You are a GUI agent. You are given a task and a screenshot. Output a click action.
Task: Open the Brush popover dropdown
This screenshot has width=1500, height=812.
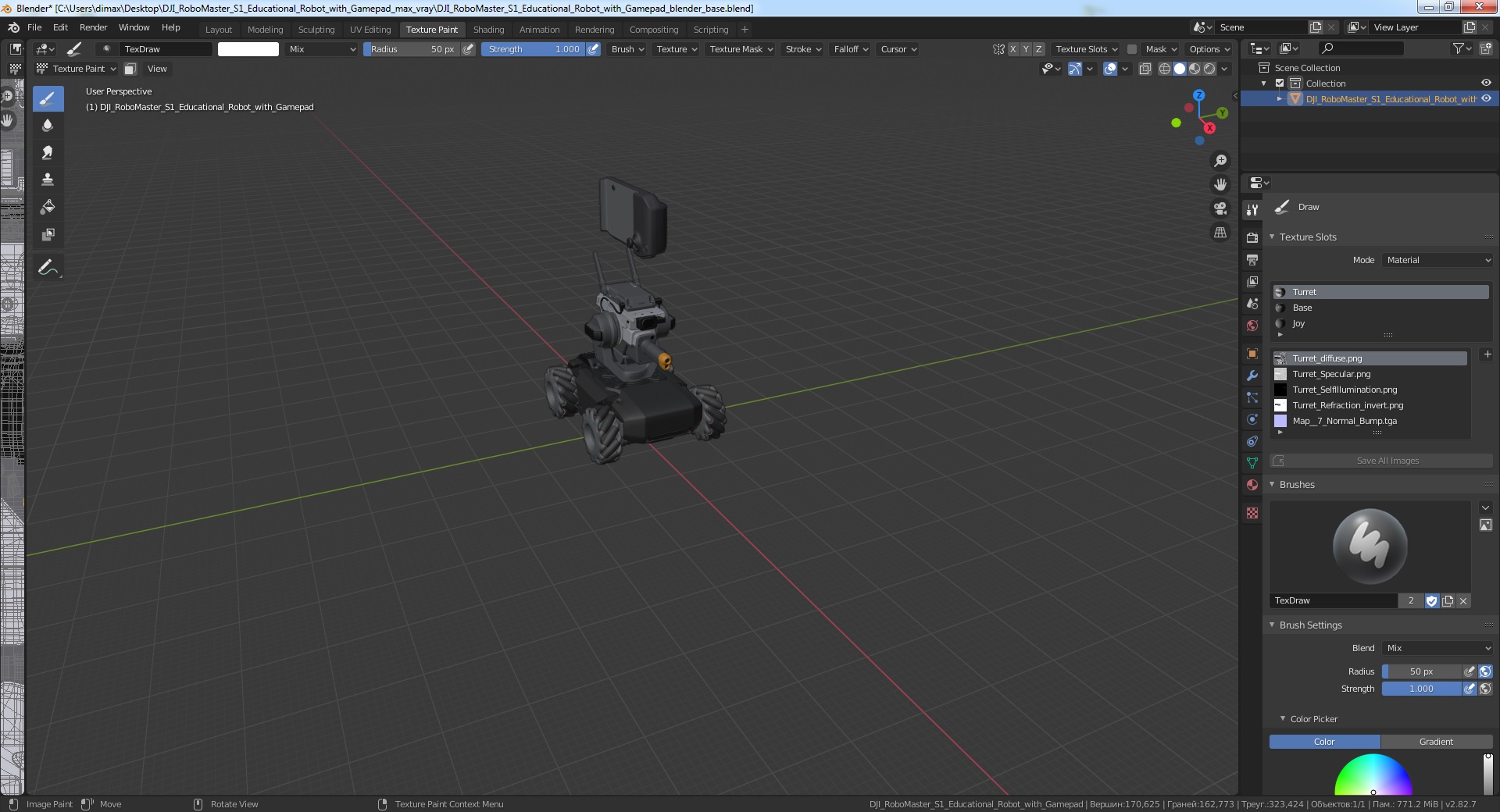point(627,49)
